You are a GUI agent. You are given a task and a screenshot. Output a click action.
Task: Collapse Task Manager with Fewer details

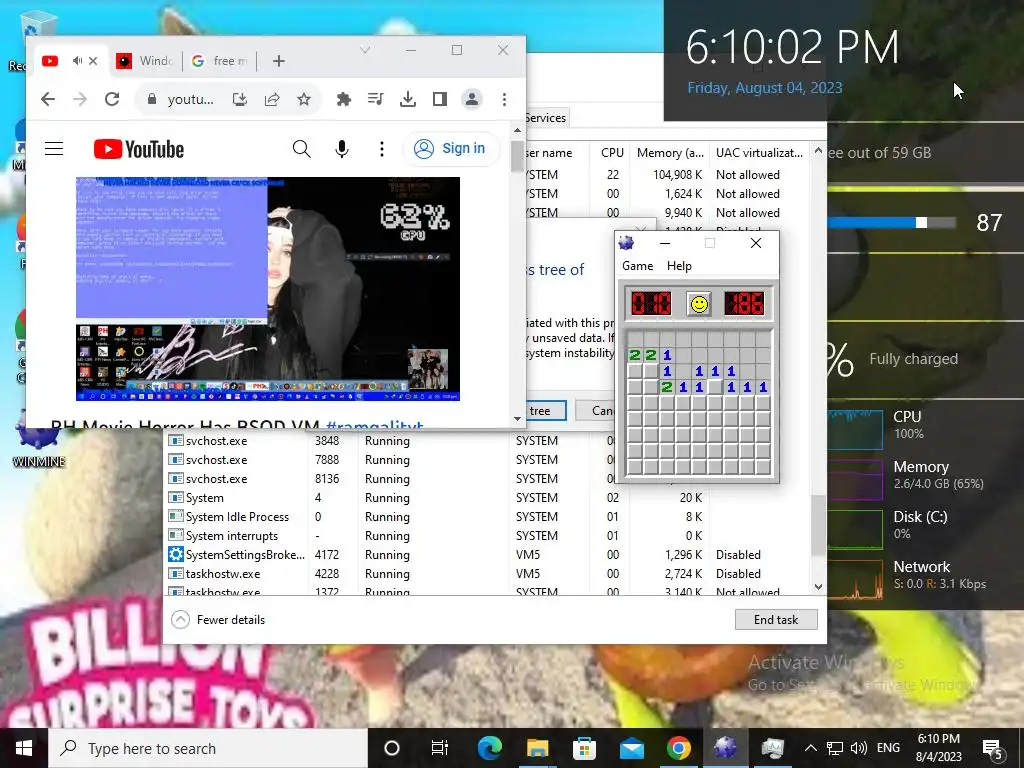pyautogui.click(x=218, y=620)
